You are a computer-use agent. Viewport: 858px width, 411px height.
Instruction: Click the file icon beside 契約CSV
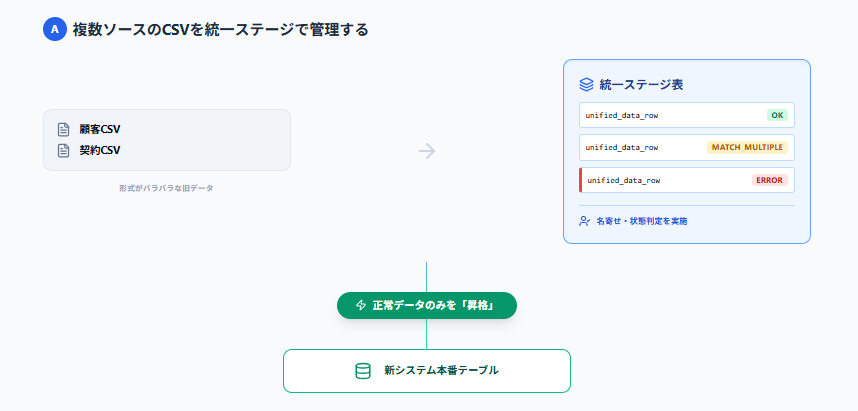tap(63, 151)
